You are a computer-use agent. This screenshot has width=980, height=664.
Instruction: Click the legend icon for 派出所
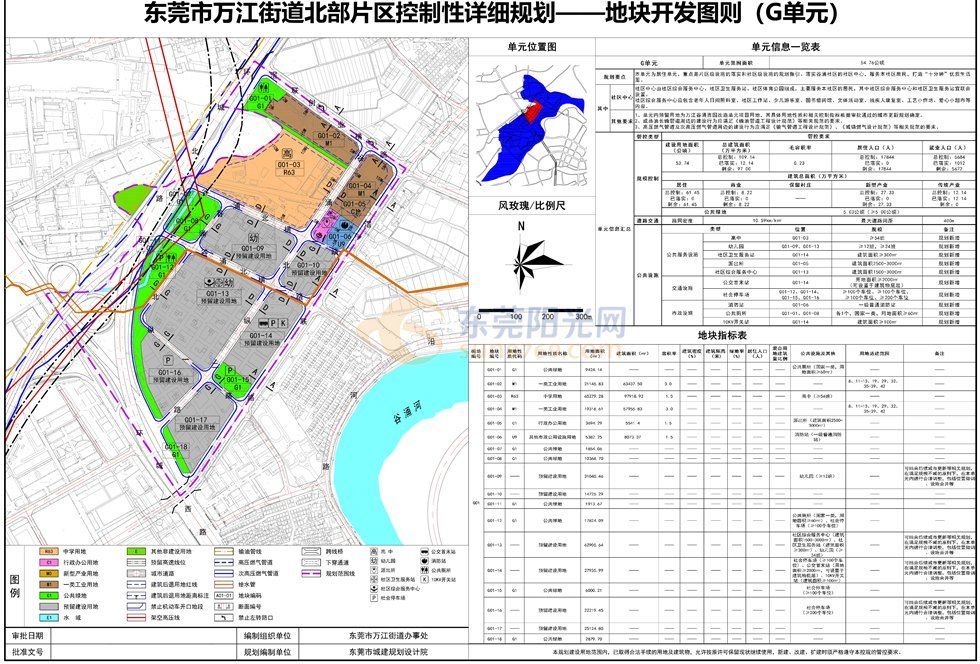pos(373,570)
